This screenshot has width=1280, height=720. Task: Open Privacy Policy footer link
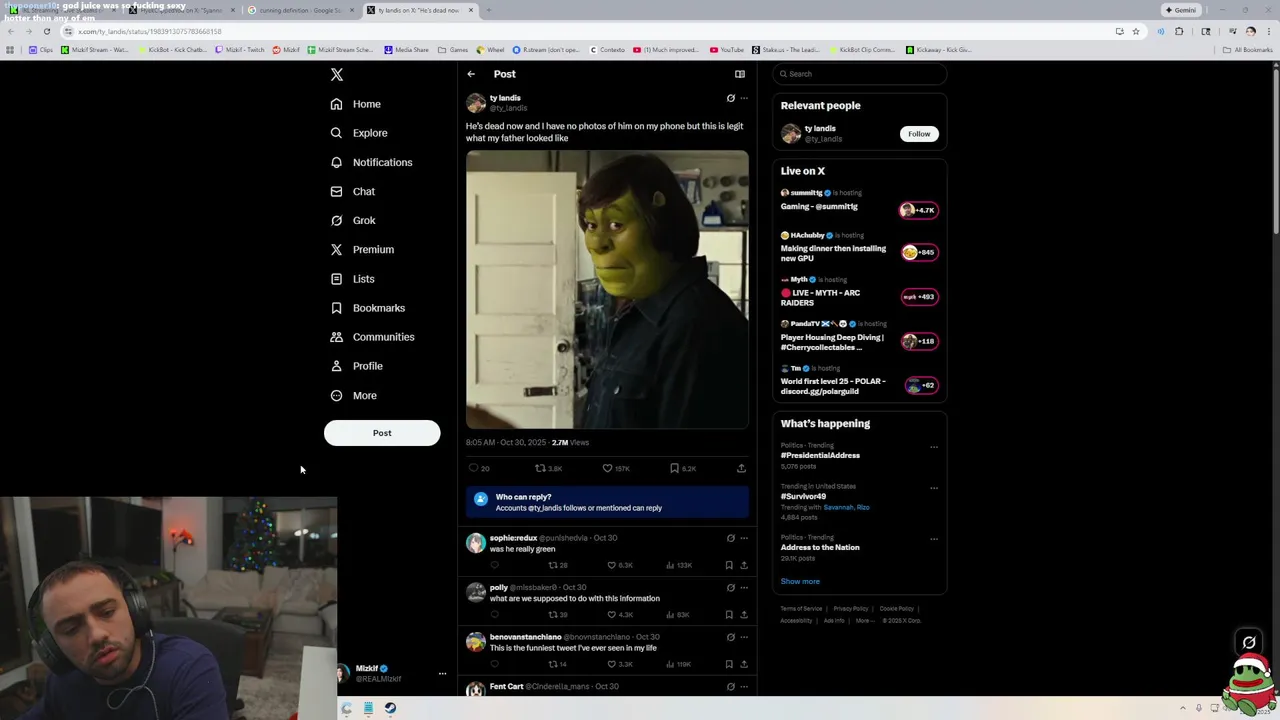point(851,609)
